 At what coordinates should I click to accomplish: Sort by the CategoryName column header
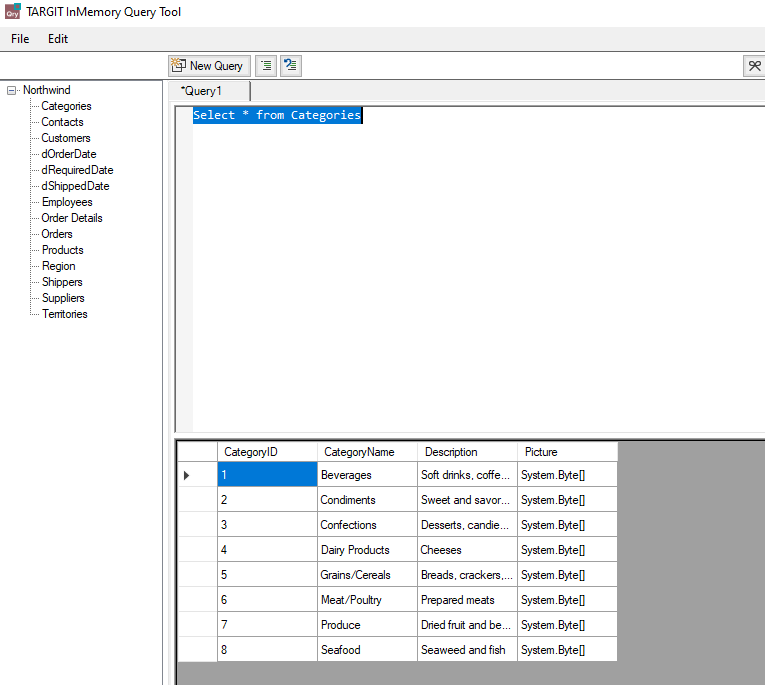(x=367, y=452)
